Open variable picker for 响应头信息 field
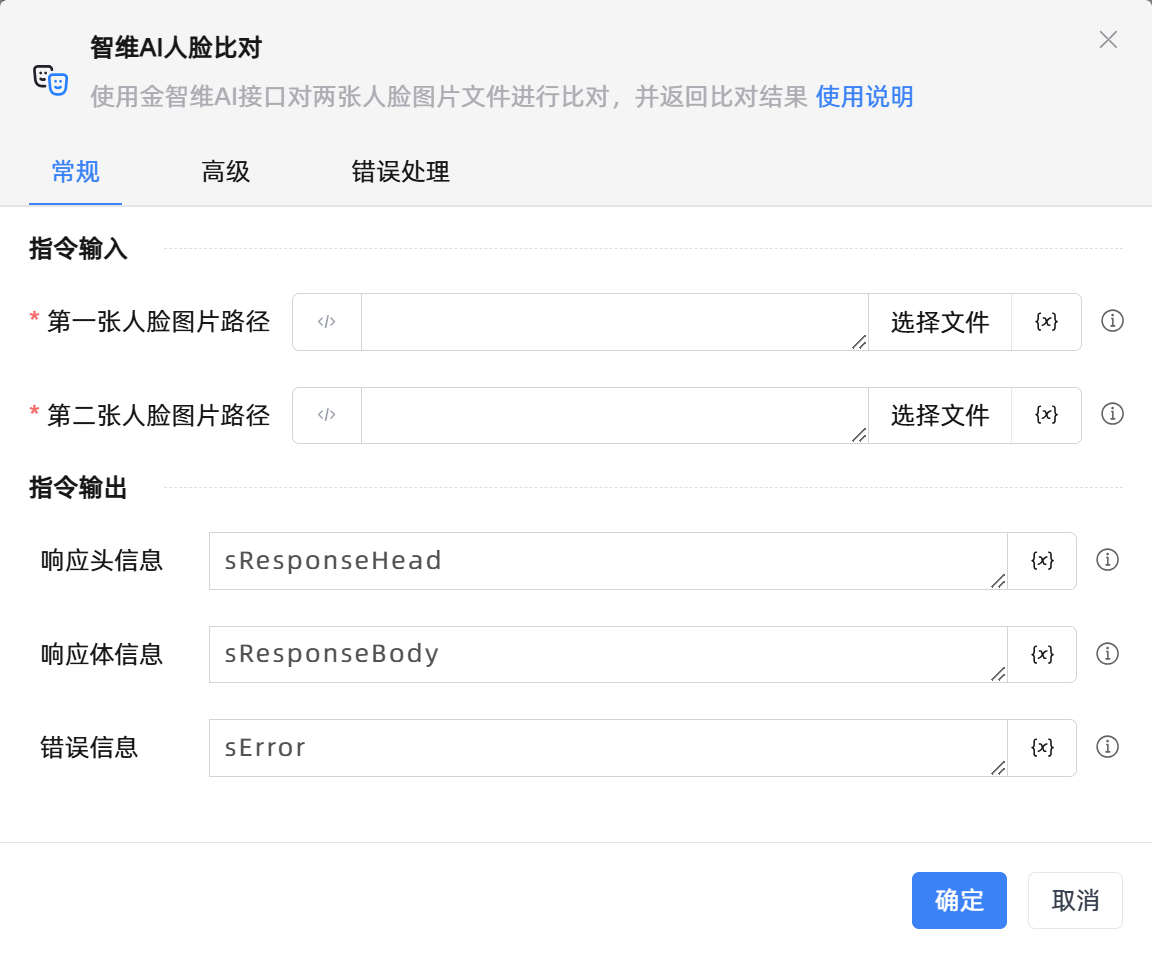1152x958 pixels. coord(1042,561)
